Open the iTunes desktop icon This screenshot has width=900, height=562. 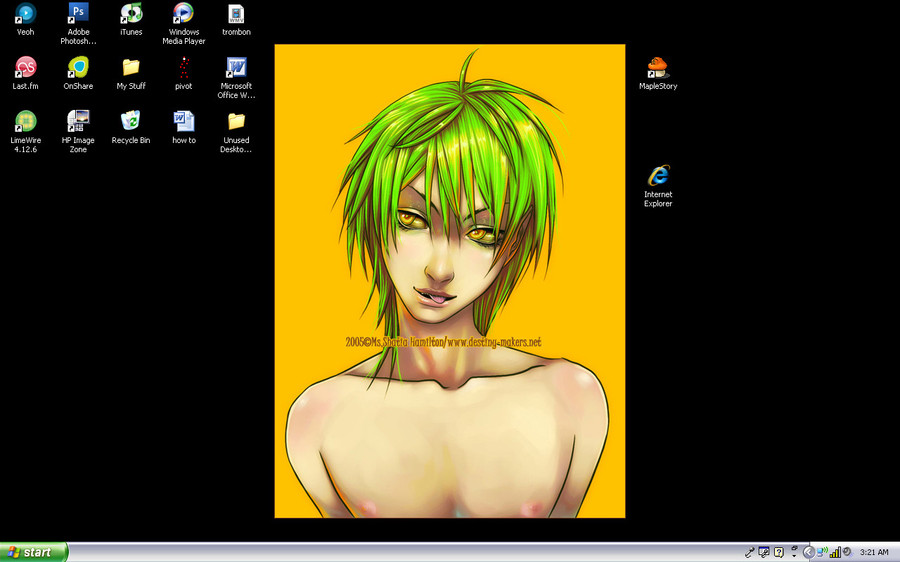131,18
